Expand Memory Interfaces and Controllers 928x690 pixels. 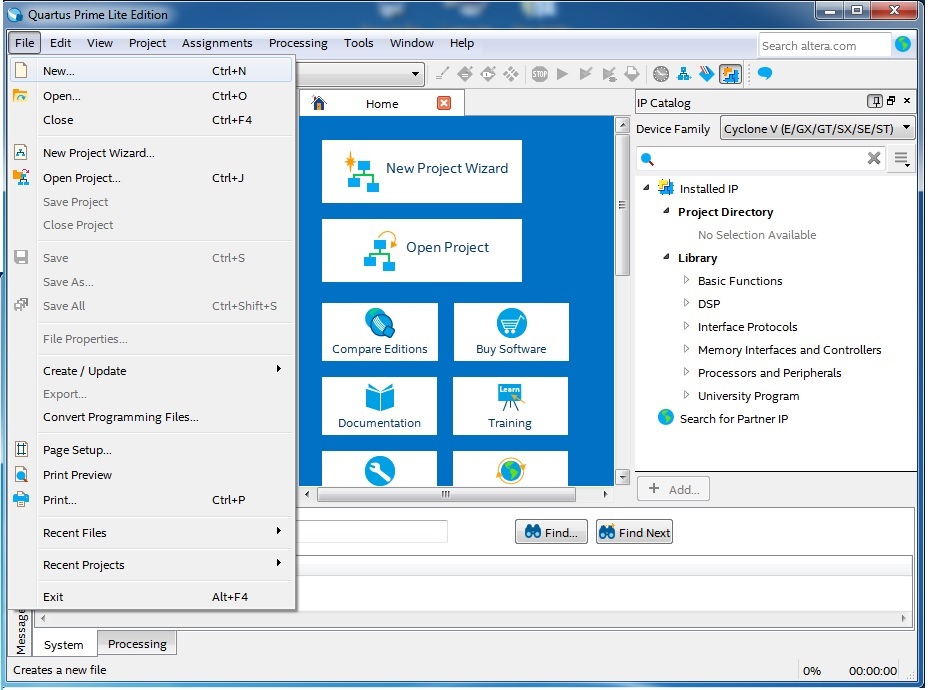(x=686, y=349)
